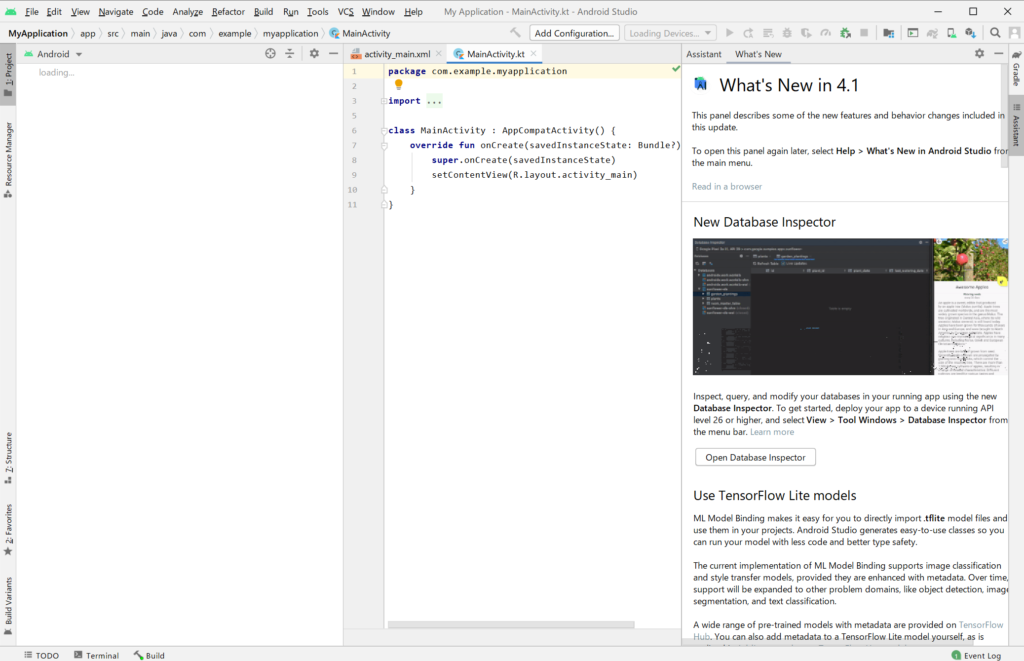Click the Run app play icon

click(x=729, y=33)
